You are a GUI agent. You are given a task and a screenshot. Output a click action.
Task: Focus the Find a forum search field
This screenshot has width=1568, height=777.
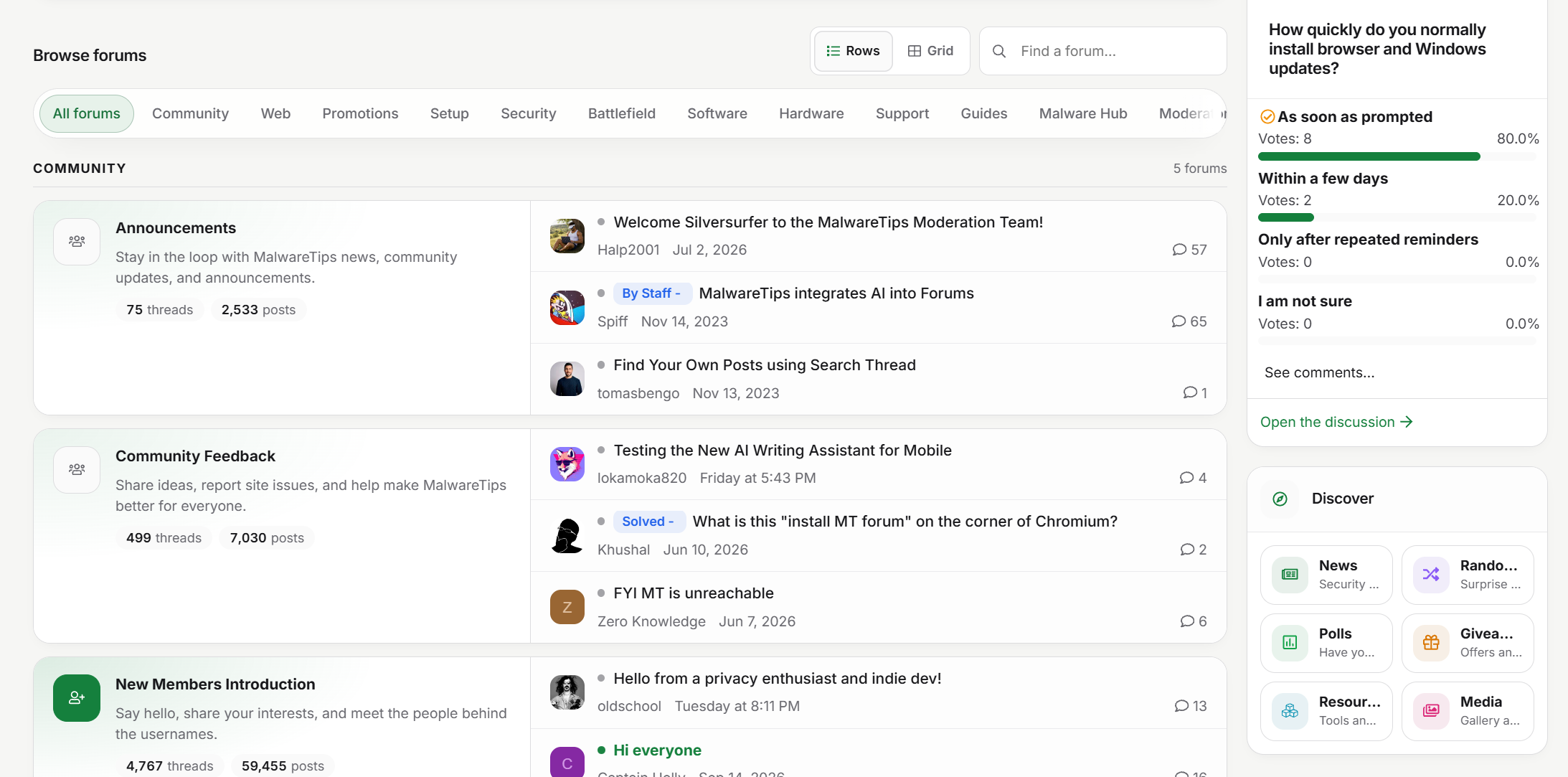(x=1103, y=51)
